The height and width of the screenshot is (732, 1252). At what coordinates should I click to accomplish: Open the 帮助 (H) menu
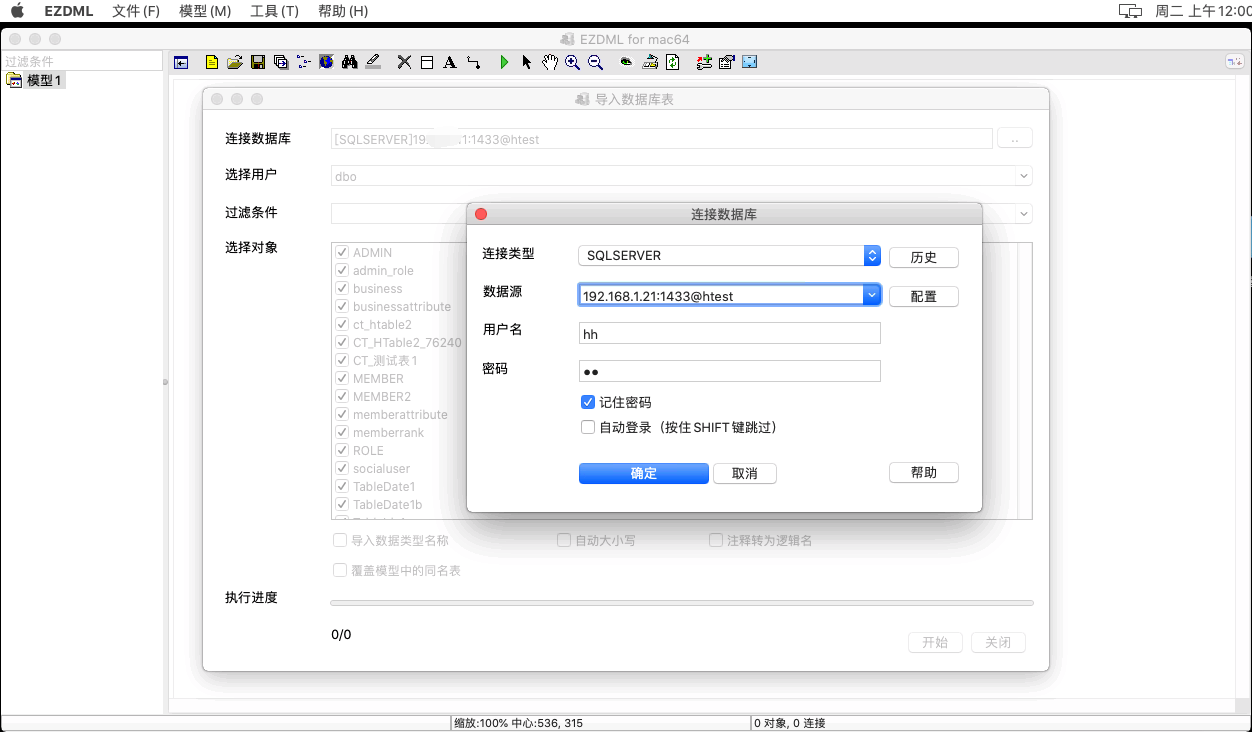pos(343,11)
